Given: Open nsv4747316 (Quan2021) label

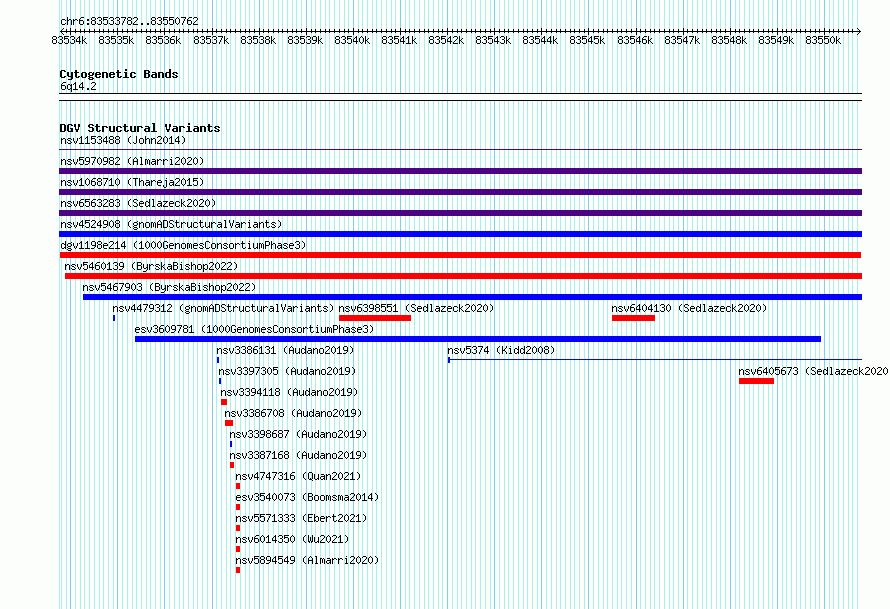Looking at the screenshot, I should tap(298, 476).
